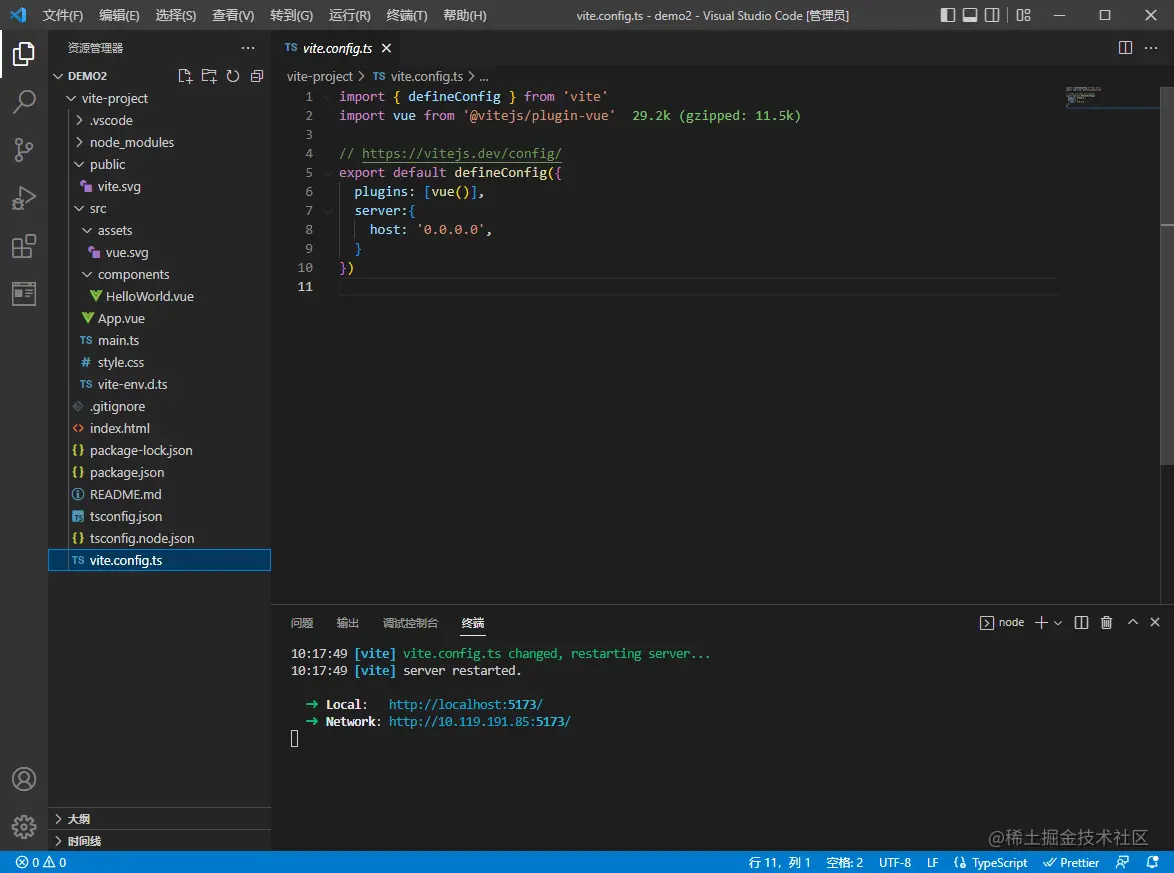The image size is (1174, 873).
Task: Open the Source Control view
Action: point(24,150)
